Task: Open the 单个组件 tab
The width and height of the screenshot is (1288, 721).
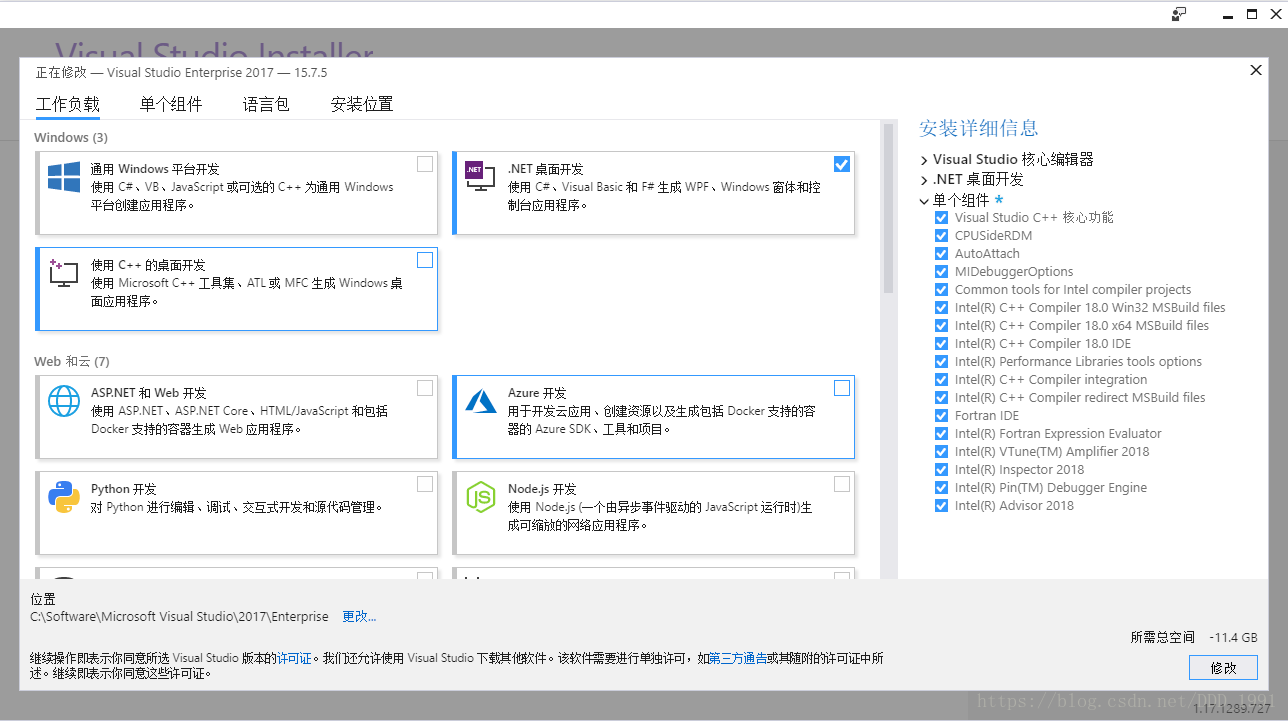Action: tap(171, 104)
